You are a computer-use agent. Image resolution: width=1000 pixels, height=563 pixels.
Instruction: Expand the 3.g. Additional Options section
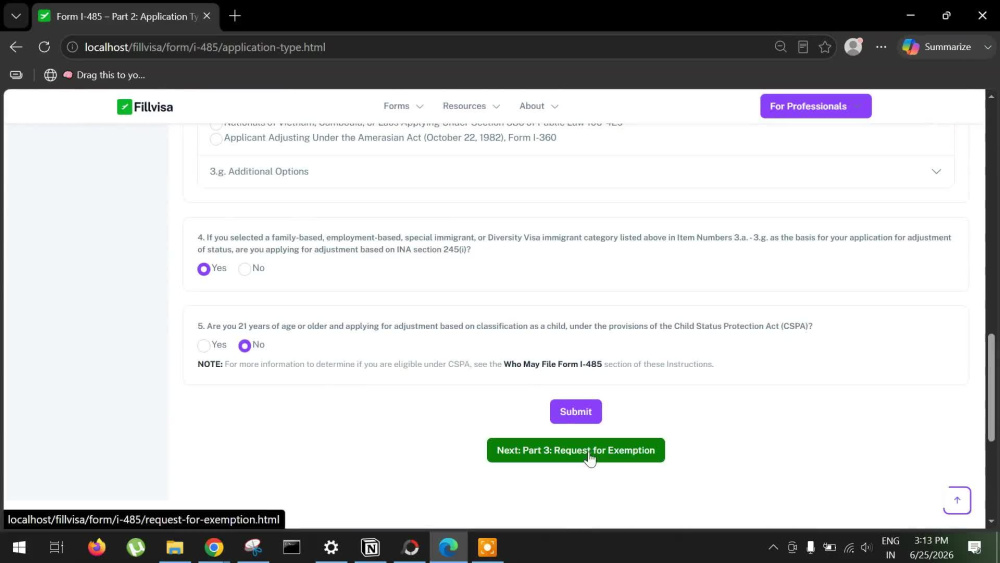point(575,172)
